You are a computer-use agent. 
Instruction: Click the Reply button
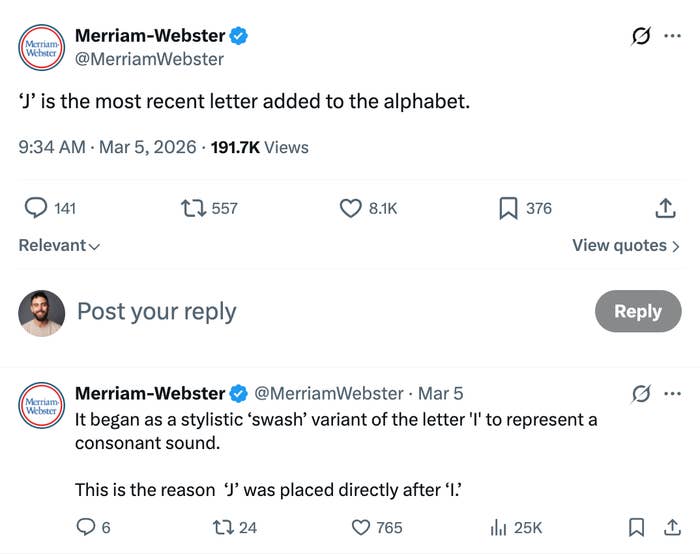(637, 311)
